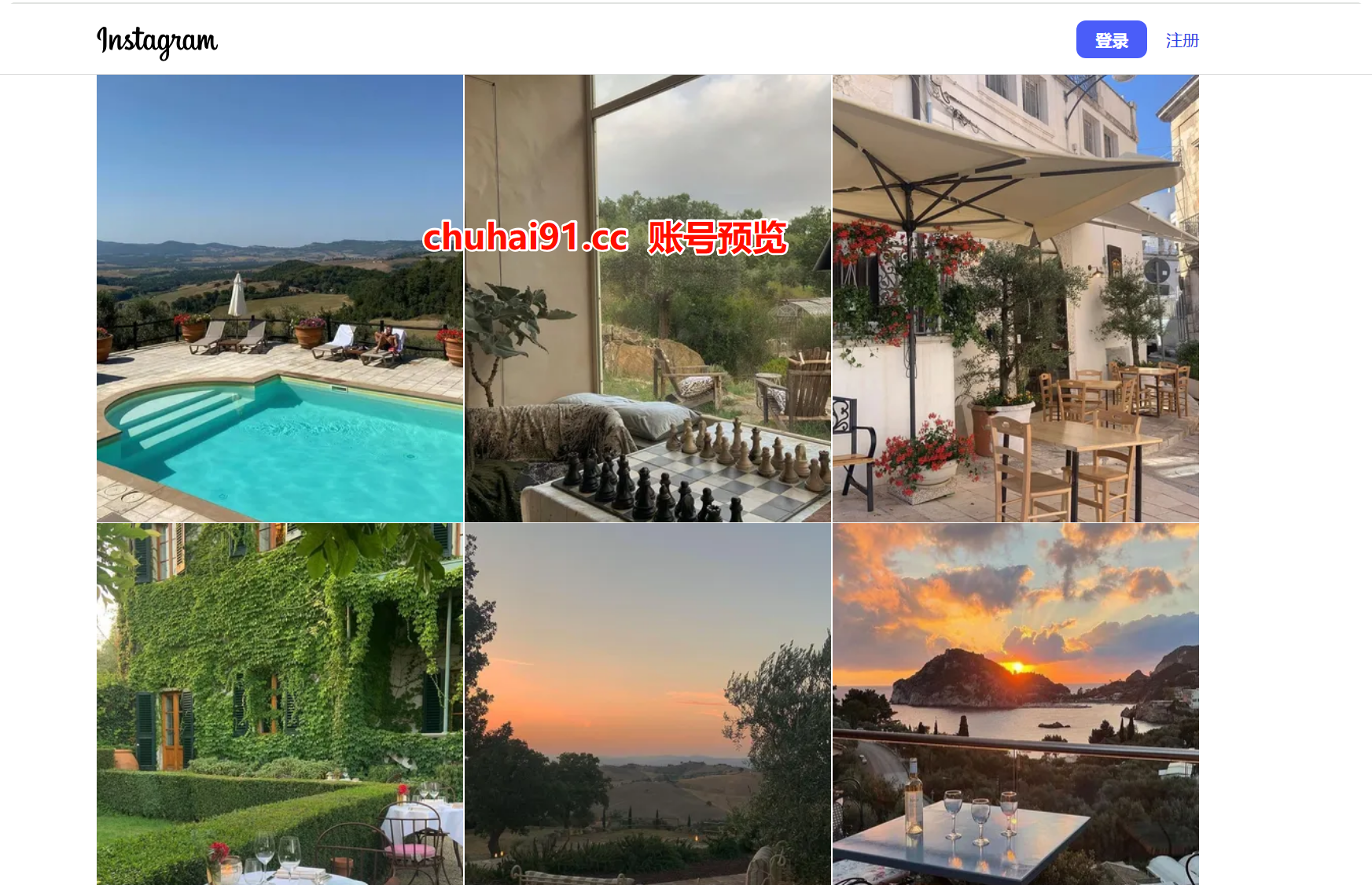
Task: Click the closed white parasol beside the pool
Action: [x=237, y=295]
